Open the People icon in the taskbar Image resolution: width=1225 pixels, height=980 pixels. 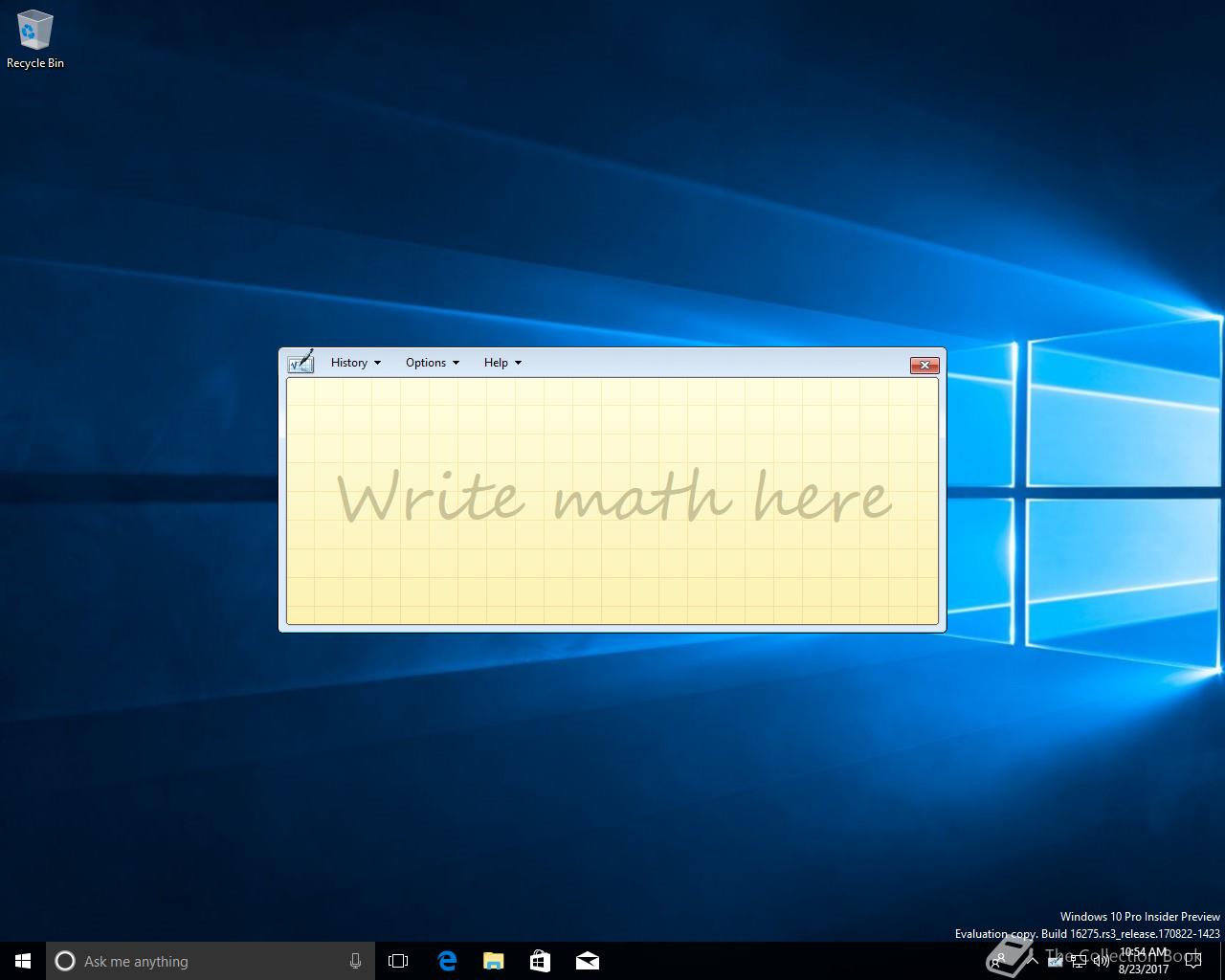pos(1000,961)
